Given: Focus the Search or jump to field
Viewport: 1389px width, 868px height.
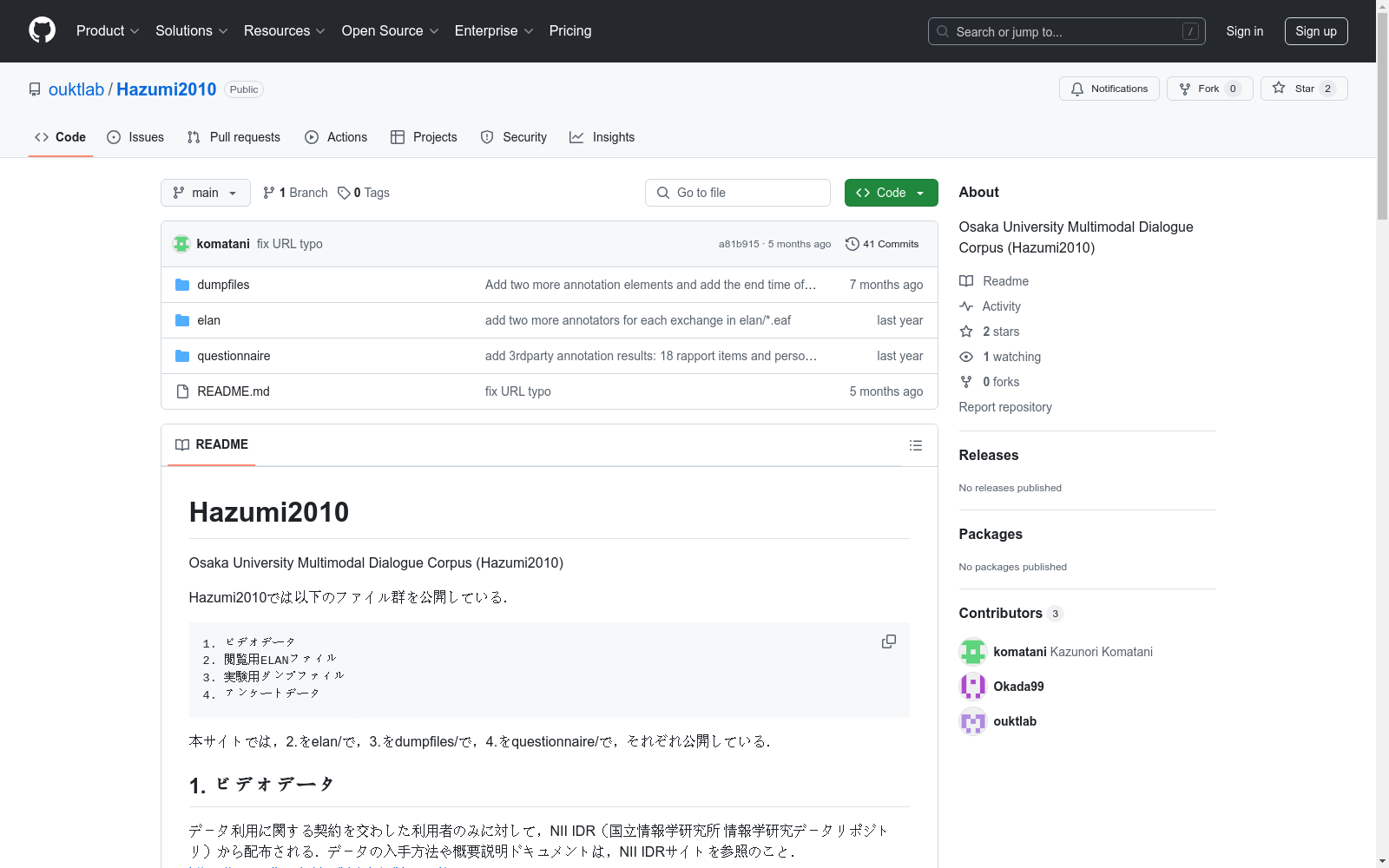Looking at the screenshot, I should (x=1067, y=31).
